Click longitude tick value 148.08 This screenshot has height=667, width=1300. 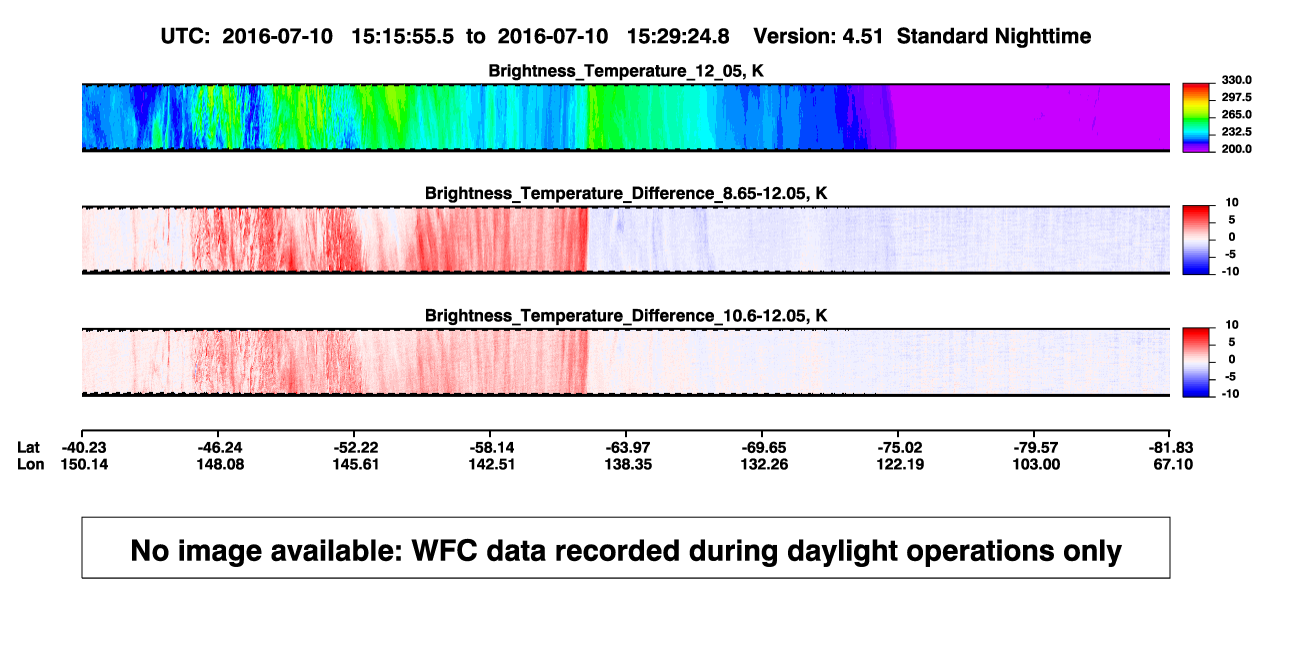(x=219, y=464)
